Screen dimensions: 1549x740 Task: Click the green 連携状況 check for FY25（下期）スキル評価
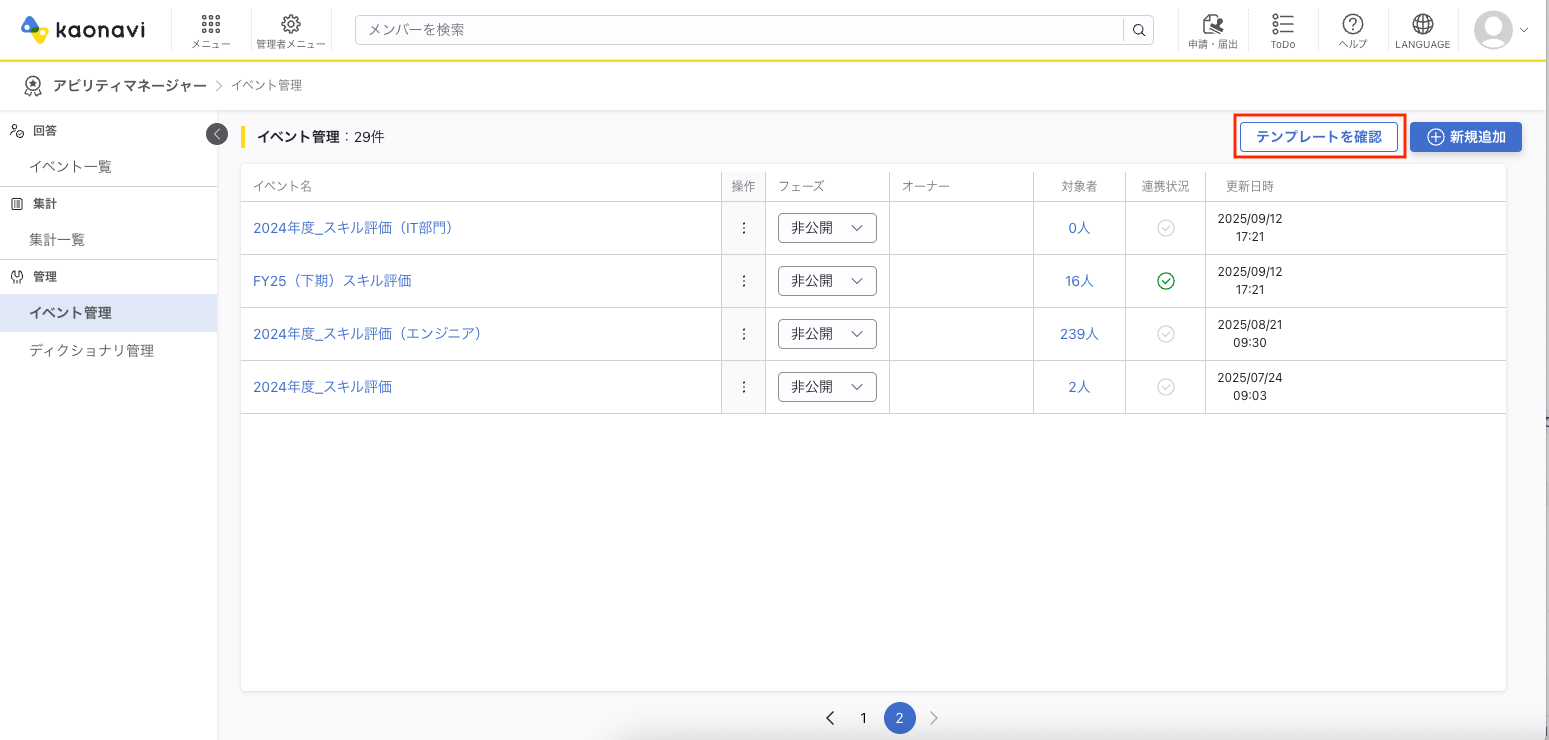[x=1165, y=281]
